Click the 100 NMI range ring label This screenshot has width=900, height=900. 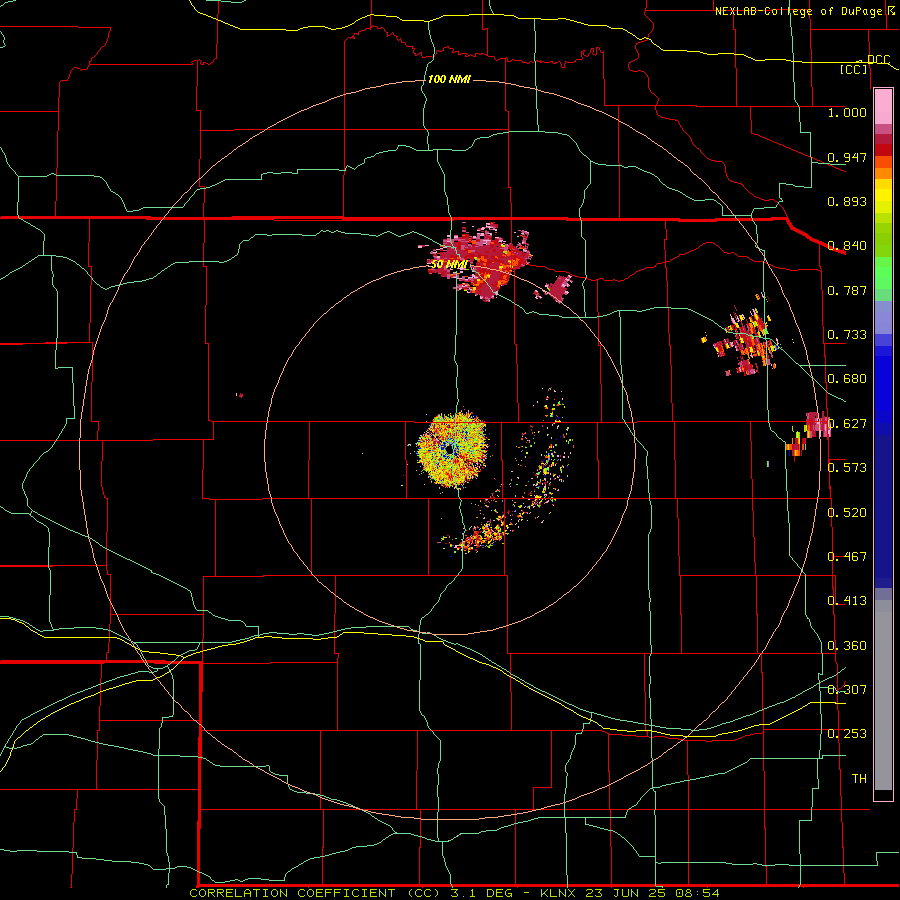(x=449, y=79)
